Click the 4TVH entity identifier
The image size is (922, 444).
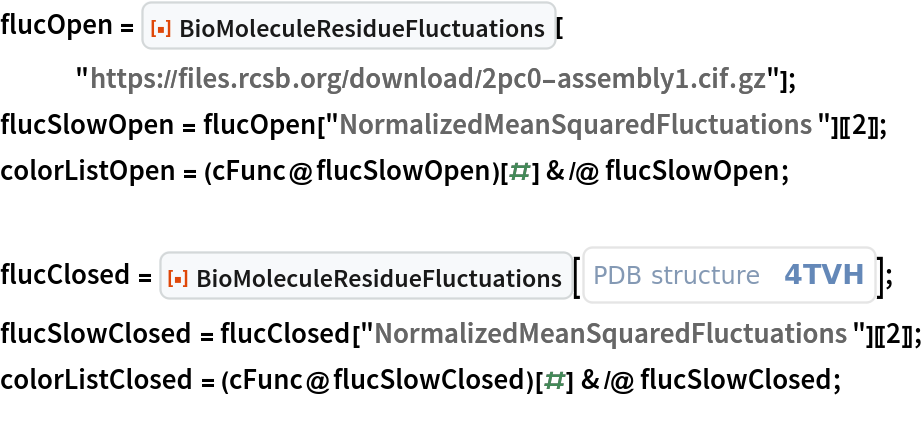pyautogui.click(x=824, y=275)
